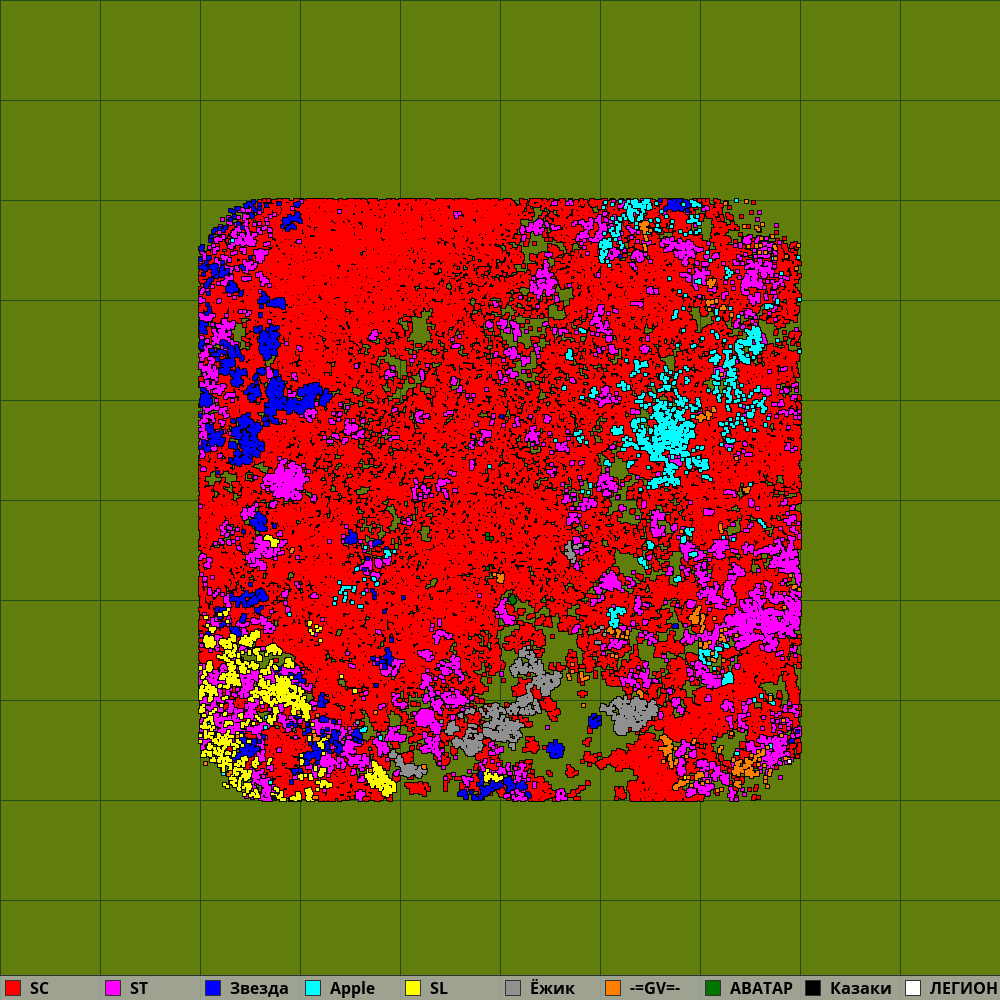Select the Apple legend label

click(x=352, y=989)
